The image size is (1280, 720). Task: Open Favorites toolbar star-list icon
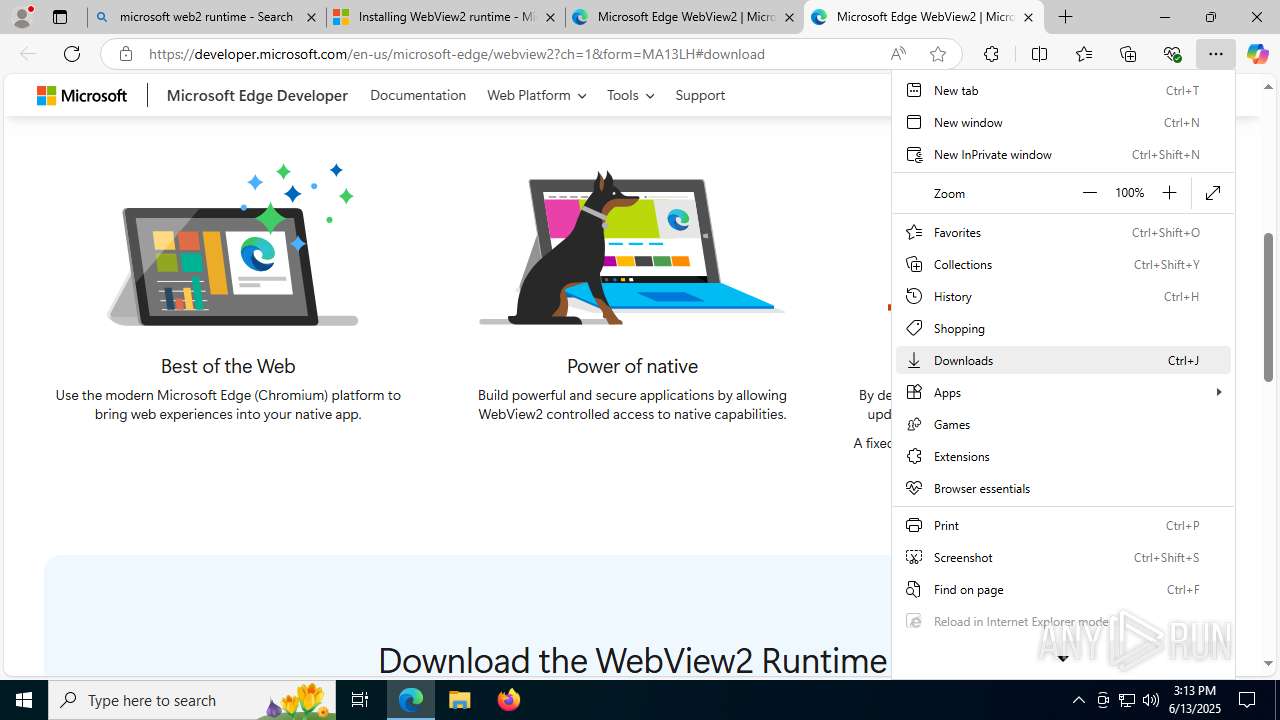pyautogui.click(x=1083, y=54)
